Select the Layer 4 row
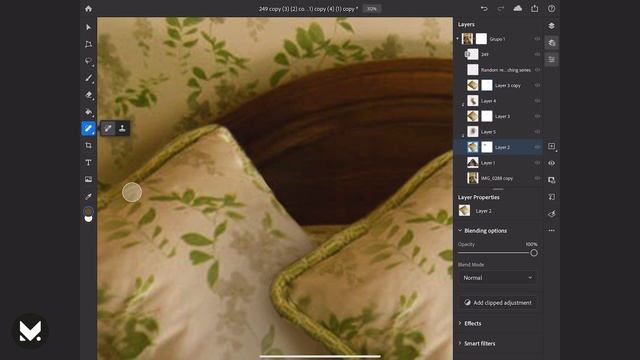Screen dimensions: 640x360 498,101
